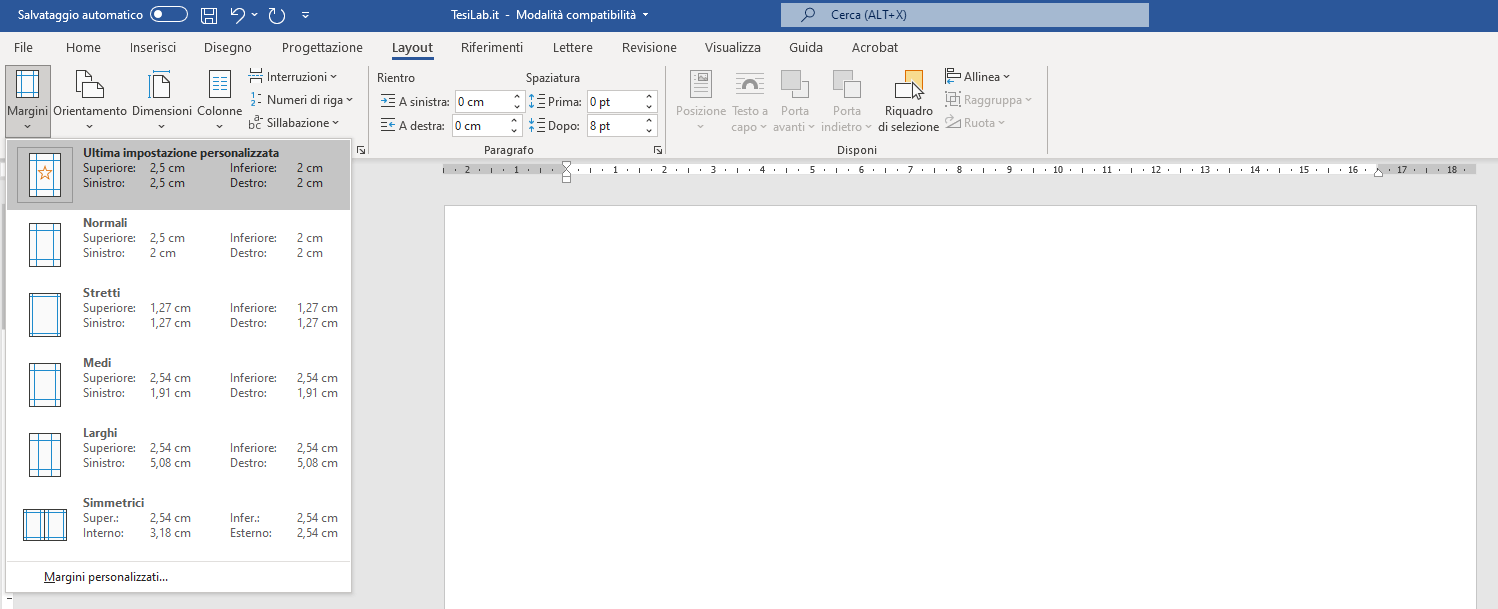Screen dimensions: 1498x609
Task: Toggle the Salvataggio automatico switch
Action: pos(168,14)
